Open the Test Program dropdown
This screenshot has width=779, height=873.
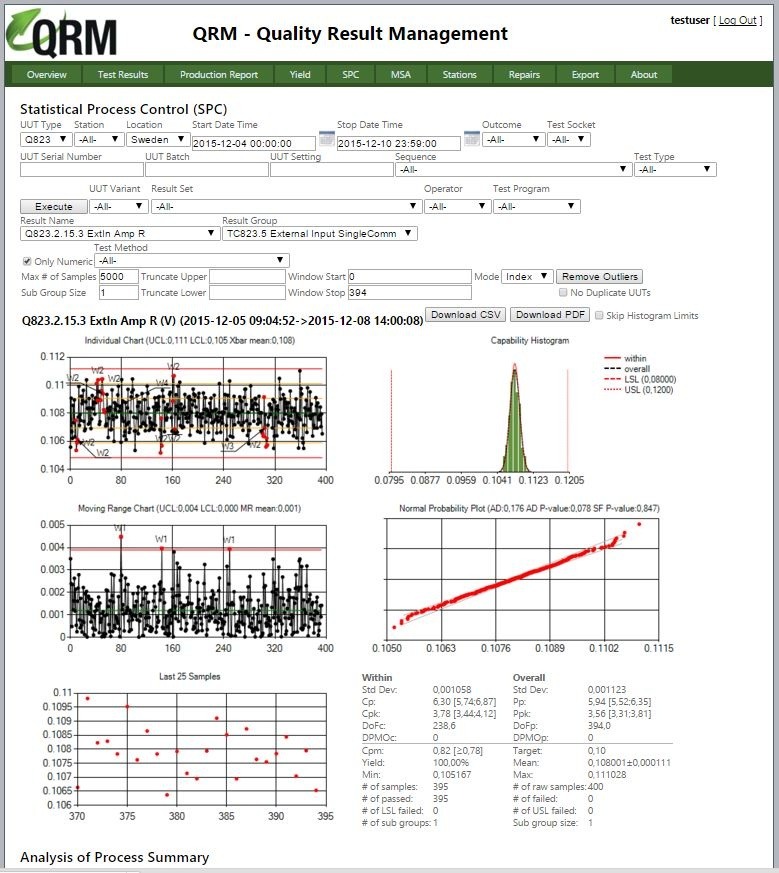coord(537,207)
